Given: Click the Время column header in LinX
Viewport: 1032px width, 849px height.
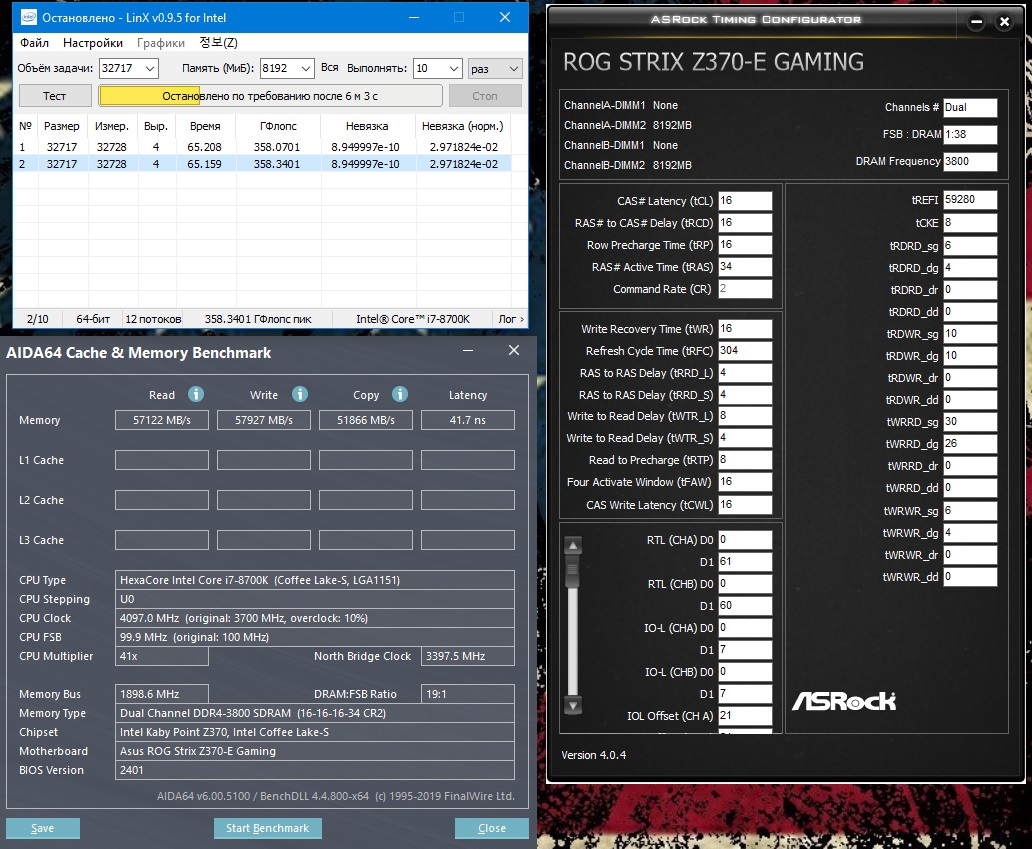Looking at the screenshot, I should tap(205, 126).
